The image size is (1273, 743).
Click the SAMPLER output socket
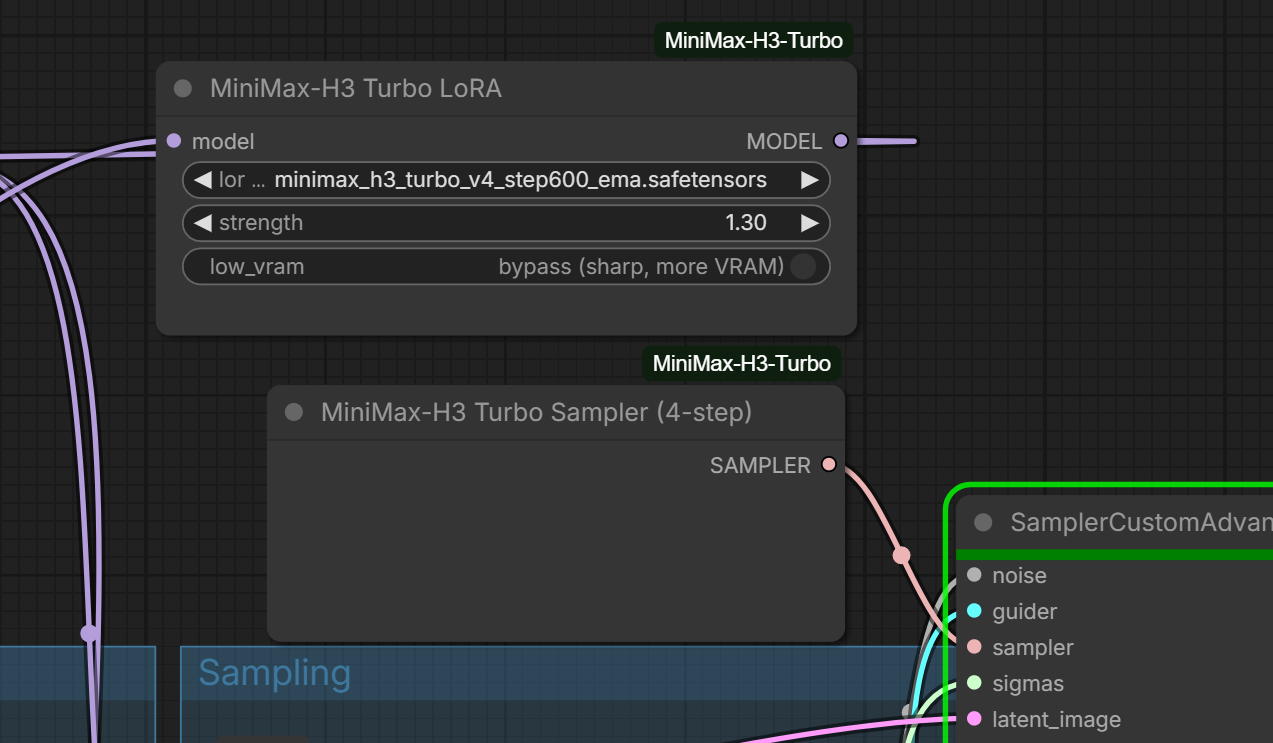(x=828, y=464)
